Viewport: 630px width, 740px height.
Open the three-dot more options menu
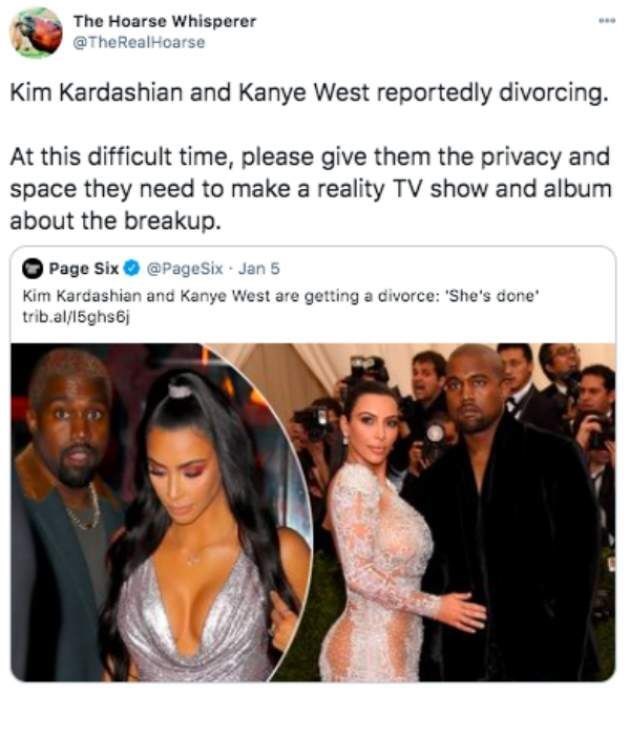click(607, 21)
